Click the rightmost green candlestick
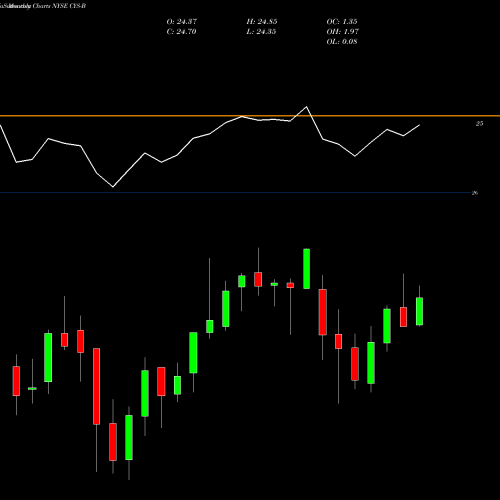Screen dimensions: 500x500 tap(419, 311)
